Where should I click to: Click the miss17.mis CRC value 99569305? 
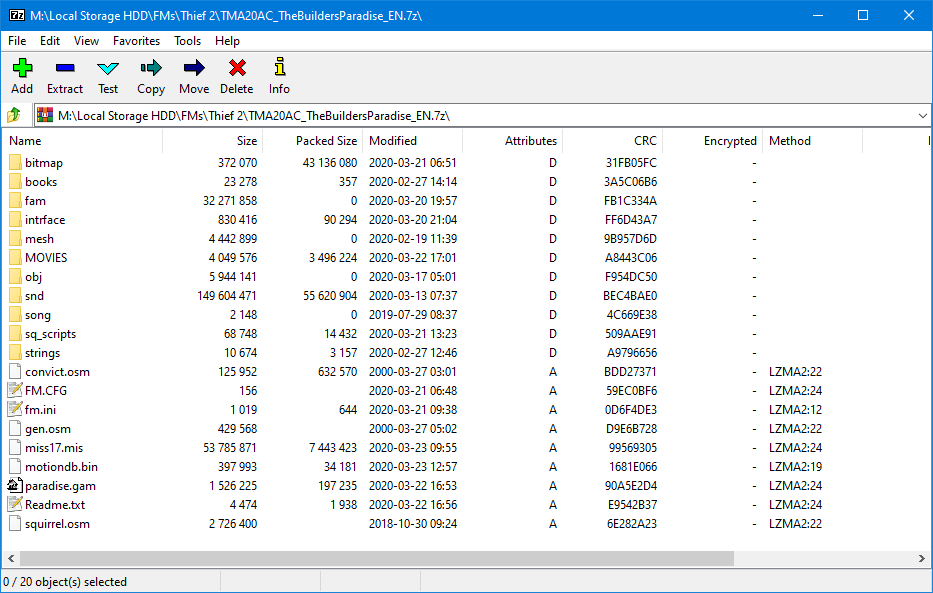(x=633, y=448)
